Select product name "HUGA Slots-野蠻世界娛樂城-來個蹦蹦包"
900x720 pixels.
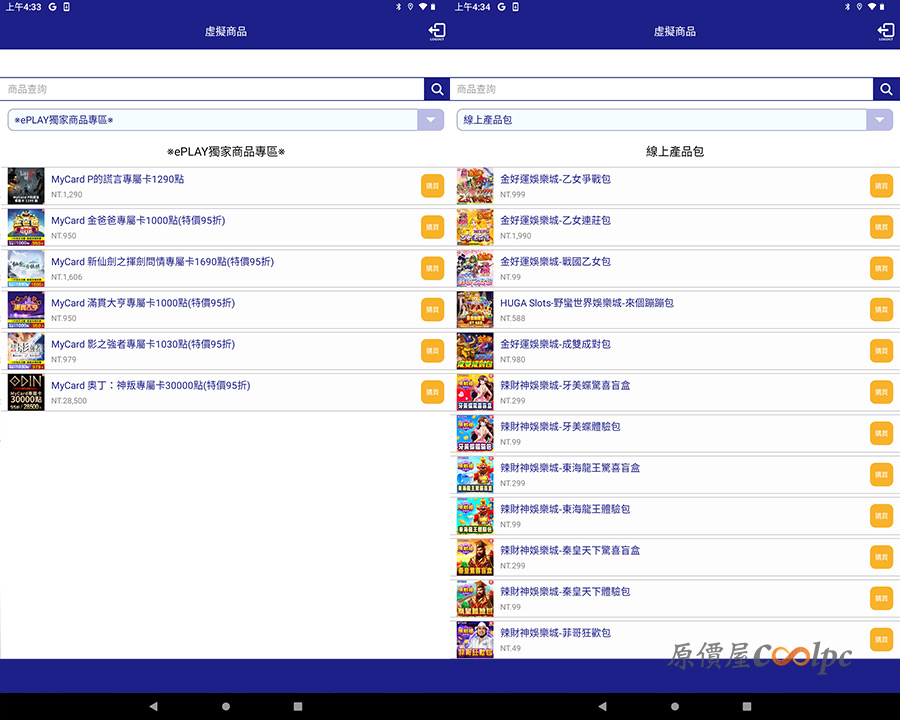(587, 303)
